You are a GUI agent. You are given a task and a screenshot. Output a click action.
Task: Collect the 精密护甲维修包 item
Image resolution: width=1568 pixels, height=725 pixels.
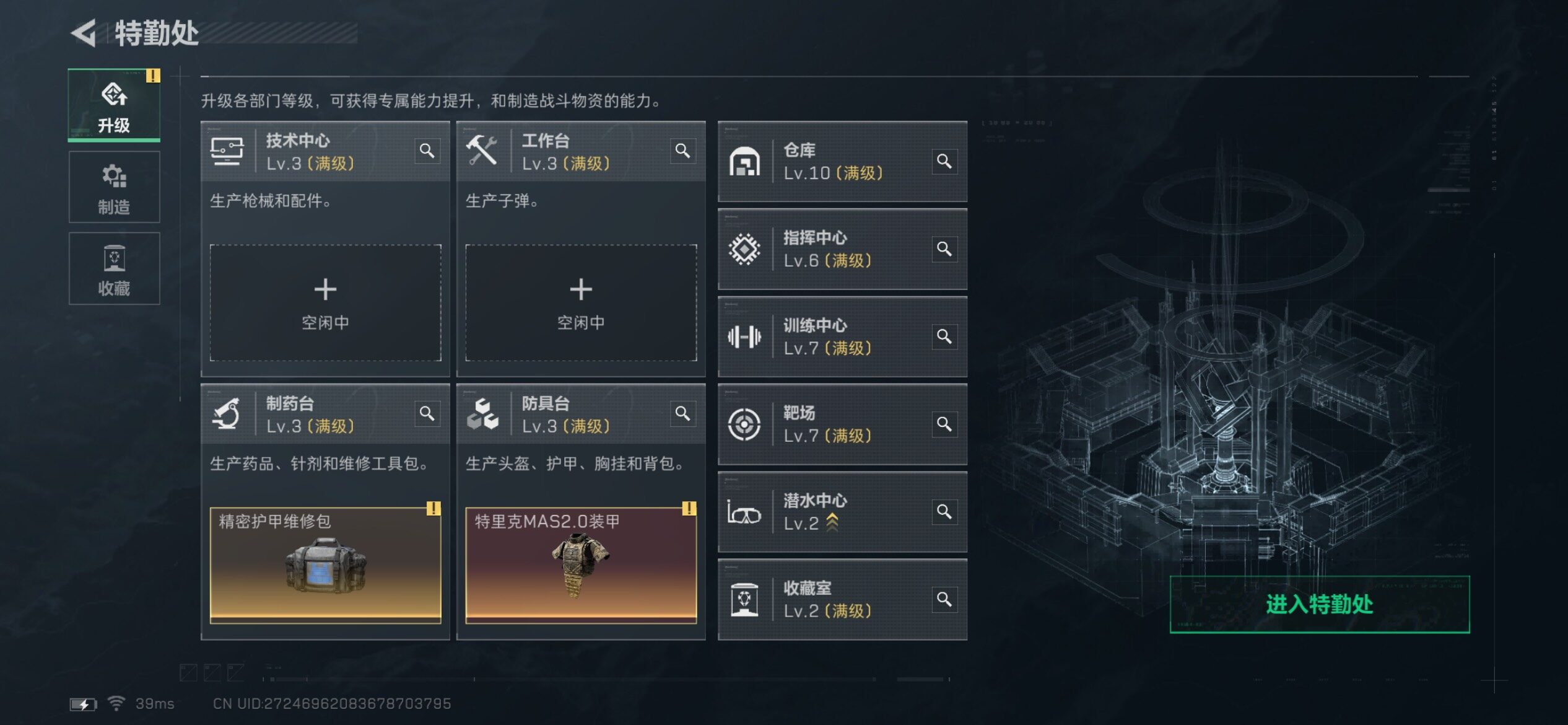[325, 565]
